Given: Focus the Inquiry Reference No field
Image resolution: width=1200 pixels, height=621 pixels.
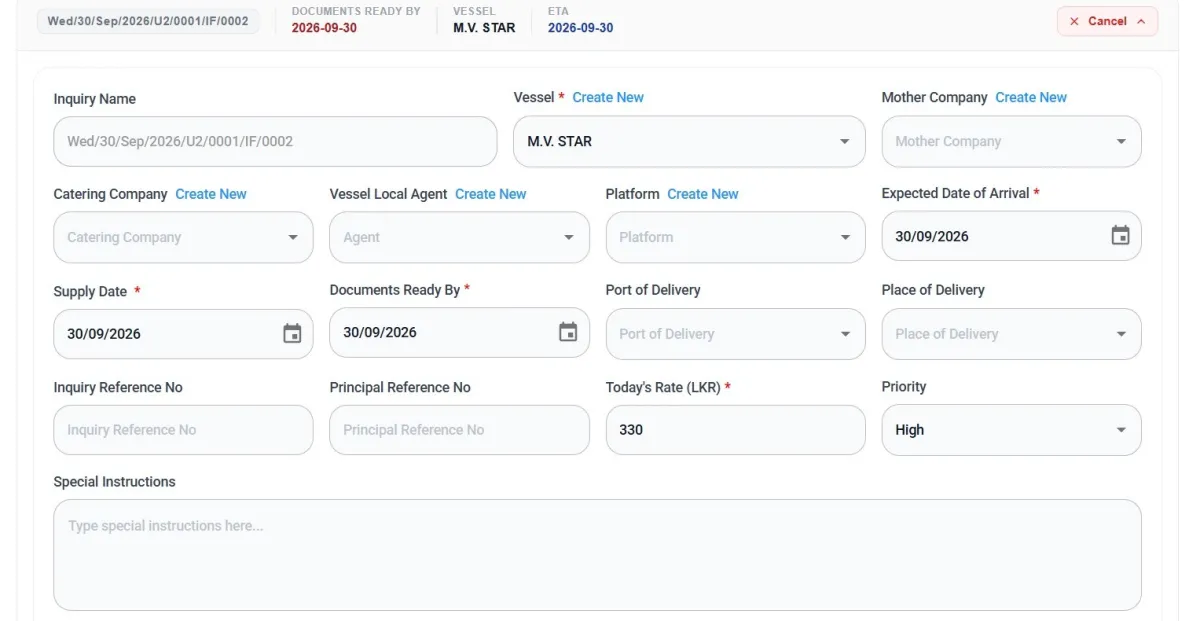Looking at the screenshot, I should [x=183, y=430].
